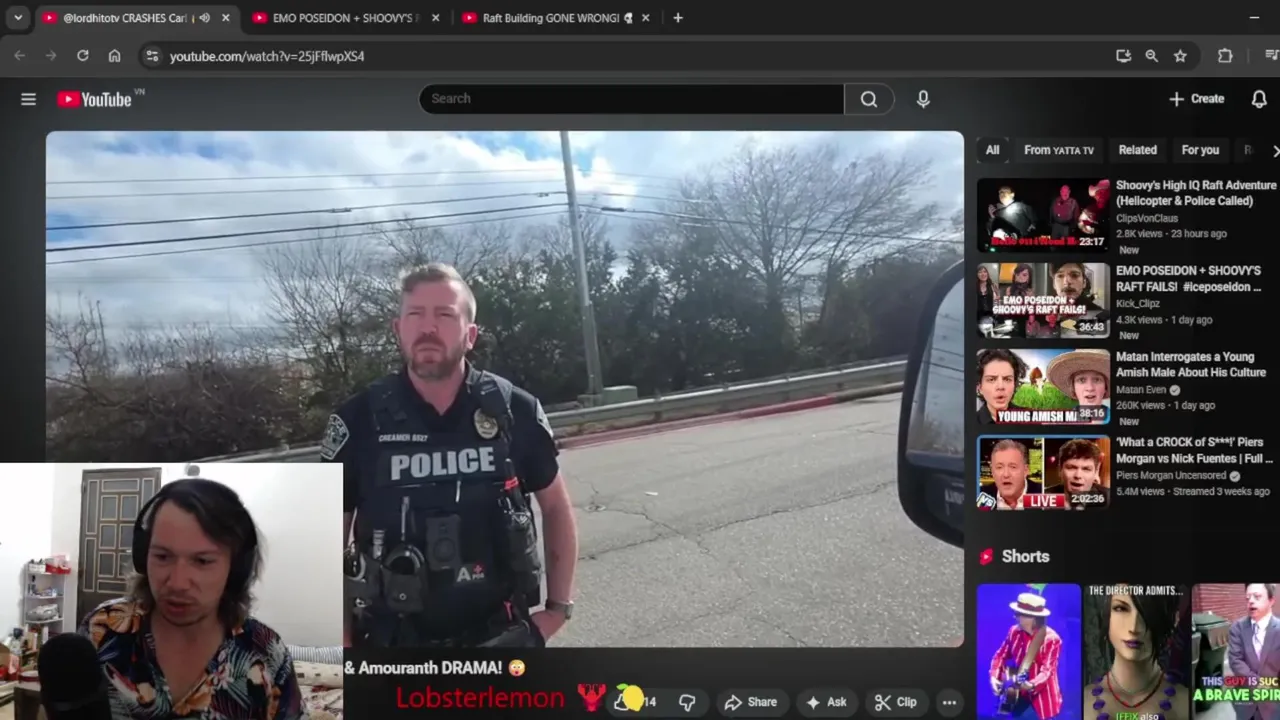Bookmark this page with the star
The height and width of the screenshot is (720, 1280).
coord(1180,56)
